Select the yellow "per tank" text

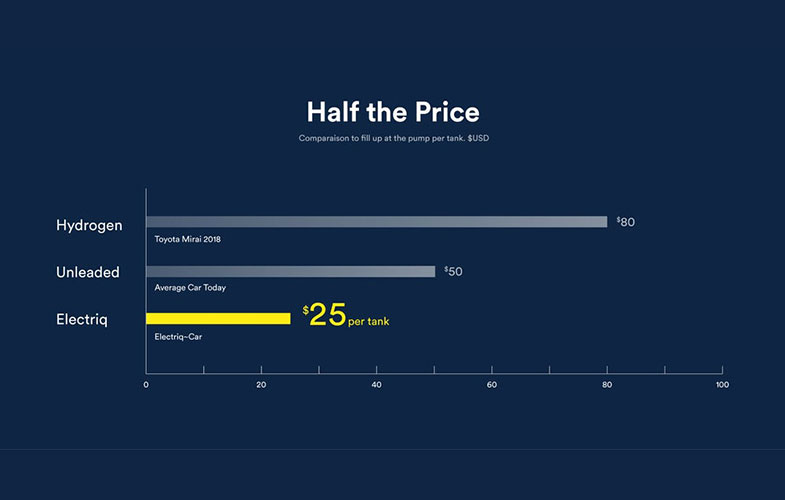369,322
